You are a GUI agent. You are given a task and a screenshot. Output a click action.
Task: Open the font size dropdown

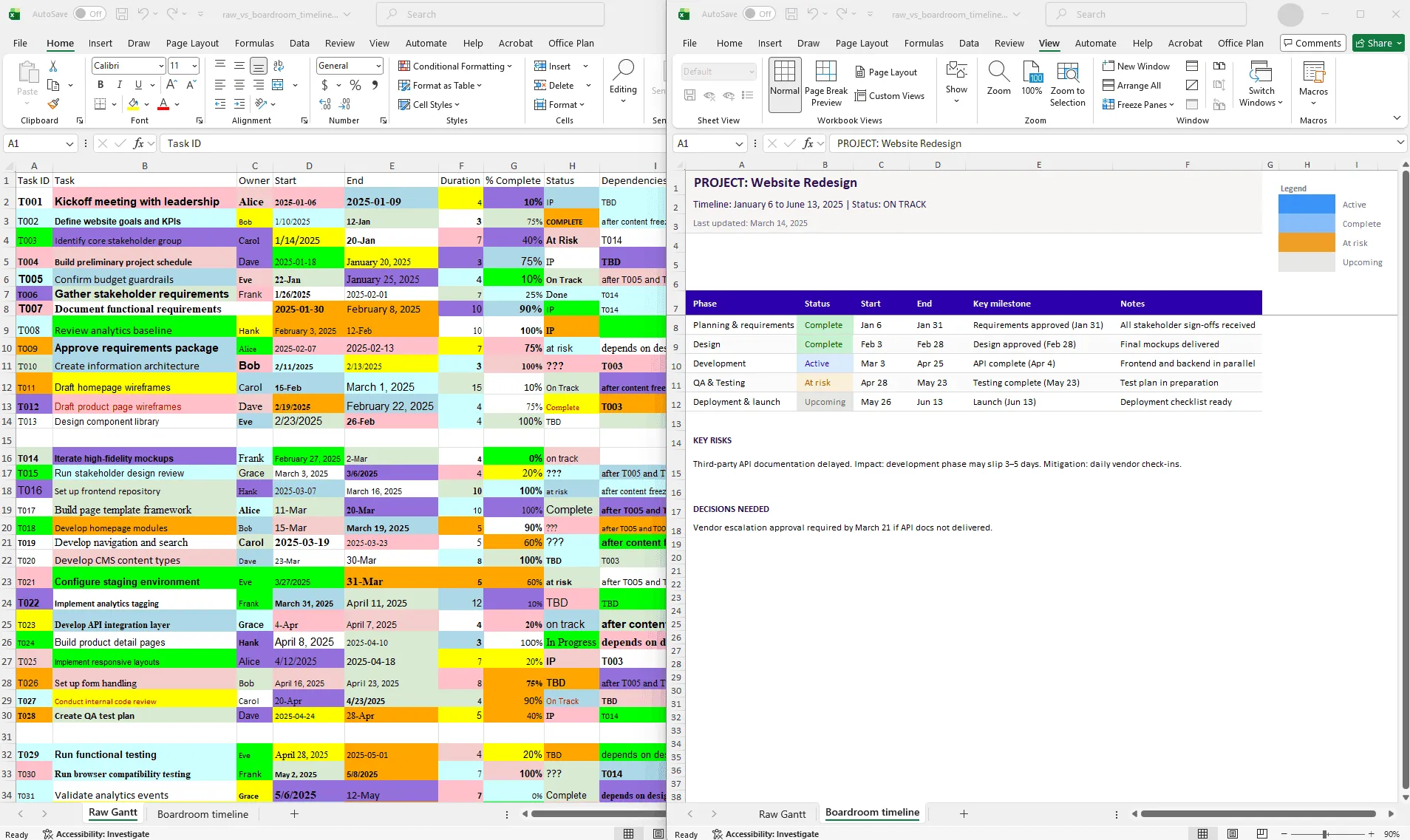(x=194, y=65)
